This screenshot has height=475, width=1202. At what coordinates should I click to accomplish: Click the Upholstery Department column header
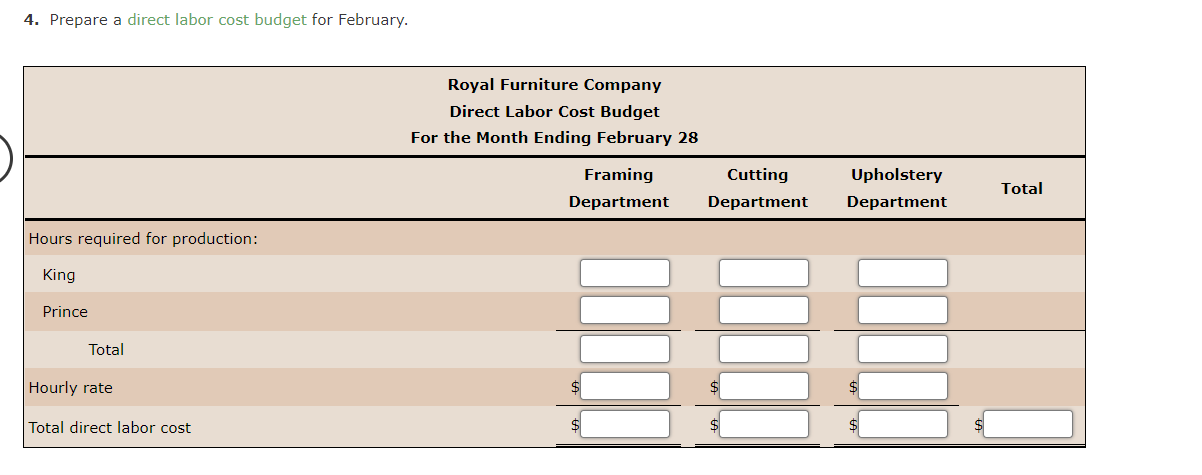[896, 188]
